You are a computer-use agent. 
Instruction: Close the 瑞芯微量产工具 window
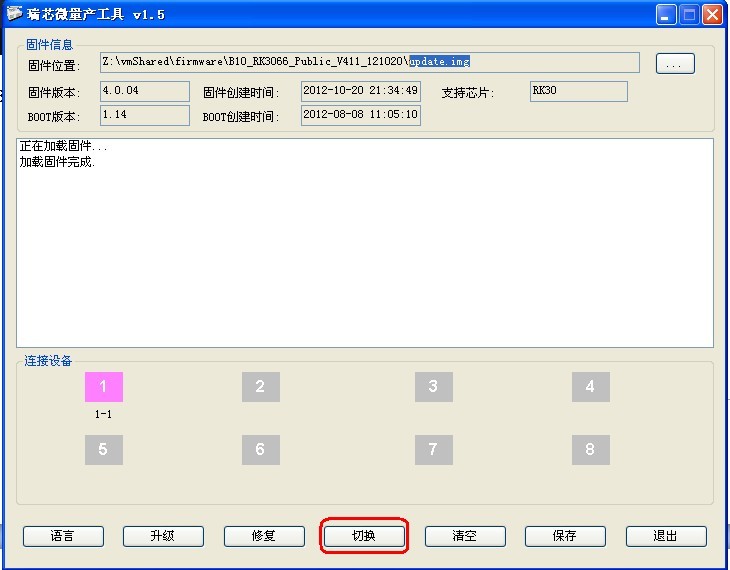click(712, 14)
